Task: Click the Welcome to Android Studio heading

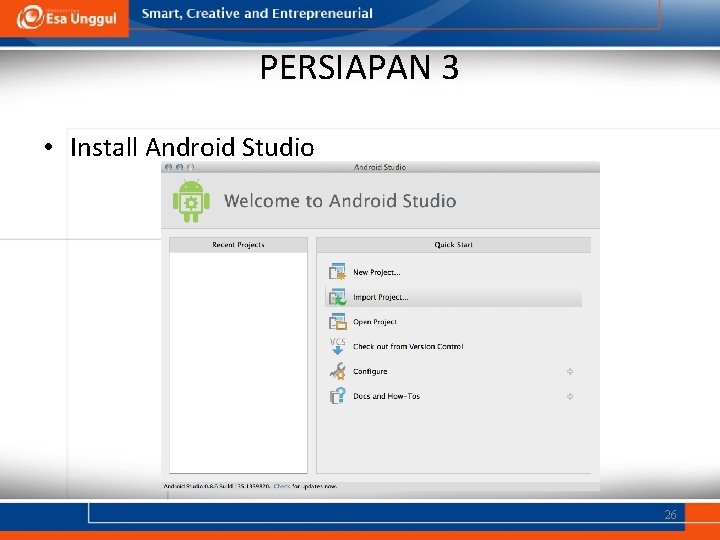Action: (340, 201)
